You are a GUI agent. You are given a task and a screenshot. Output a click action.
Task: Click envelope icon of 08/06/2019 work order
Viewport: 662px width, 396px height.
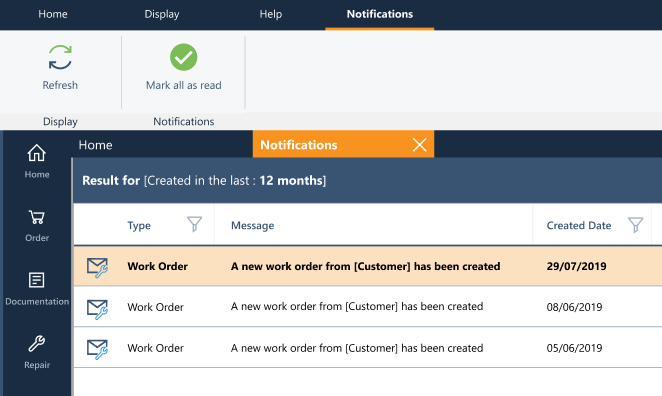(x=97, y=309)
